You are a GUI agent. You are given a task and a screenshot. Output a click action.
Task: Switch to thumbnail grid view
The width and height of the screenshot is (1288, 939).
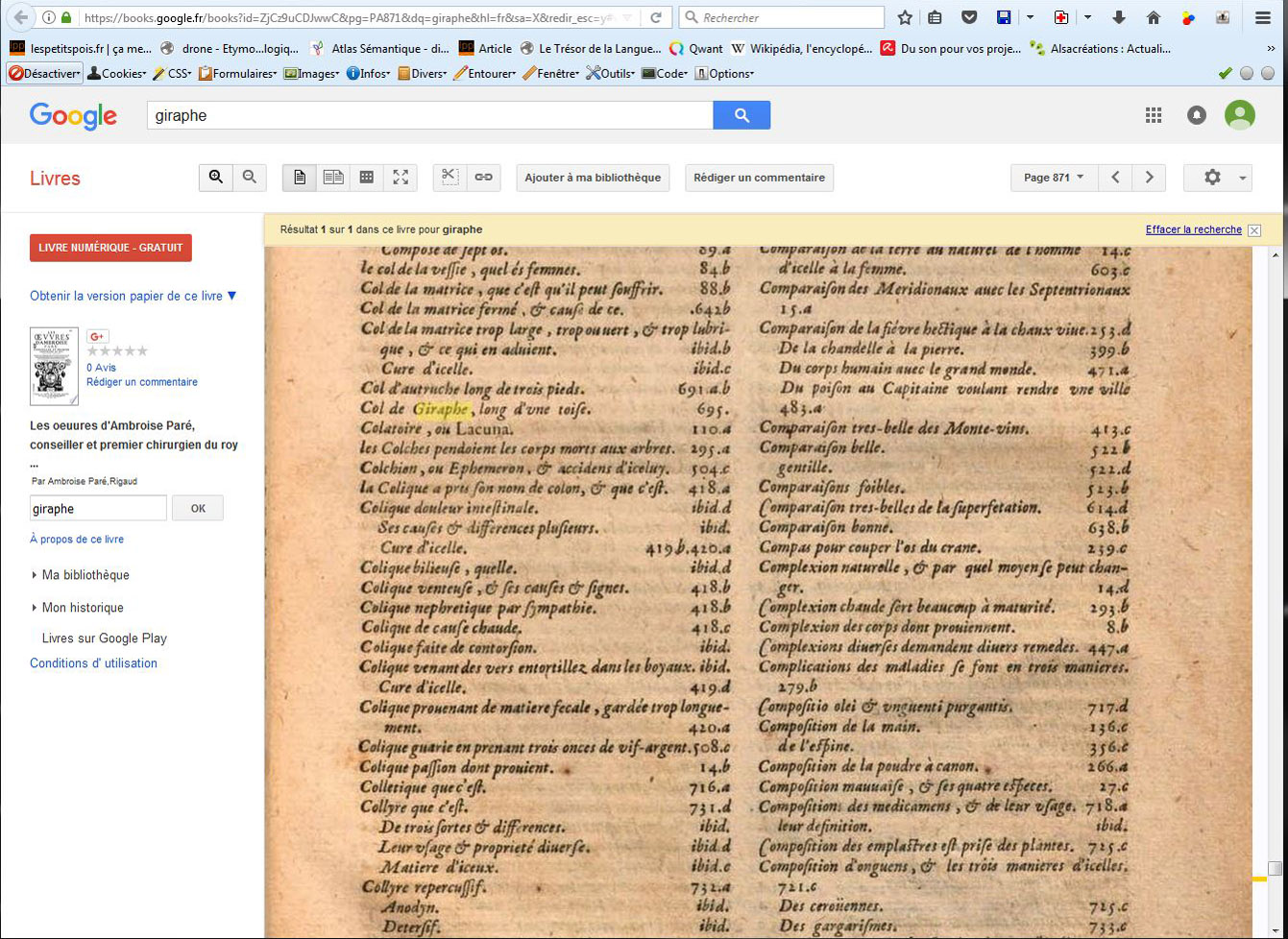(x=367, y=178)
